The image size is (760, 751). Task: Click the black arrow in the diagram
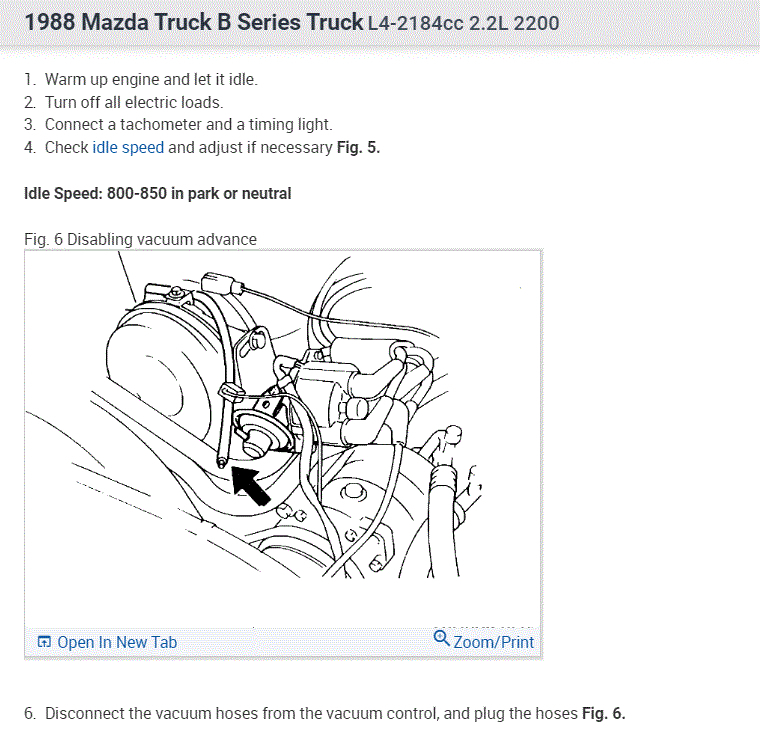(252, 487)
